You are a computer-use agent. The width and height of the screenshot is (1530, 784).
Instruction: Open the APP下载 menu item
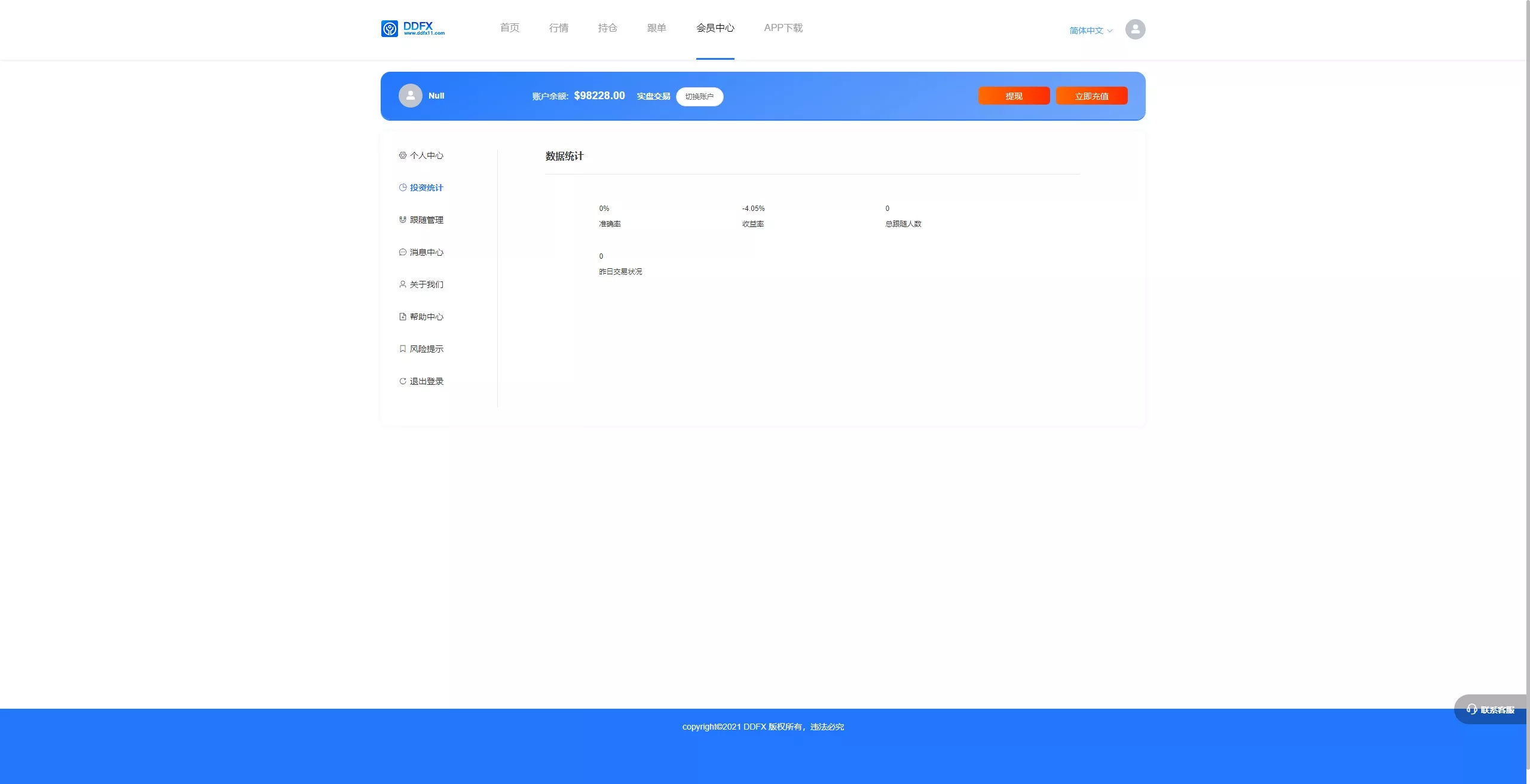(783, 28)
